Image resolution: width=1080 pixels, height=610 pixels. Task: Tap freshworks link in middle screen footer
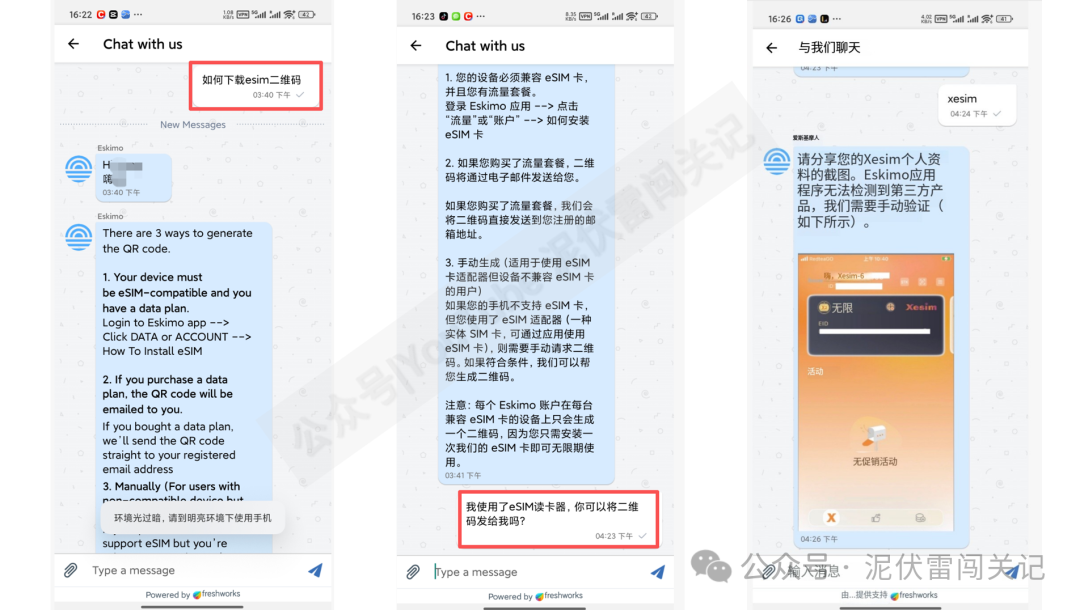[x=559, y=596]
